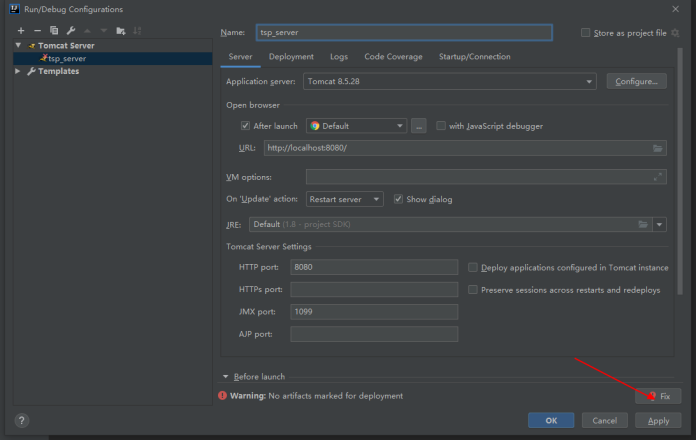The height and width of the screenshot is (440, 697).
Task: Expand VM options field editor
Action: point(657,177)
